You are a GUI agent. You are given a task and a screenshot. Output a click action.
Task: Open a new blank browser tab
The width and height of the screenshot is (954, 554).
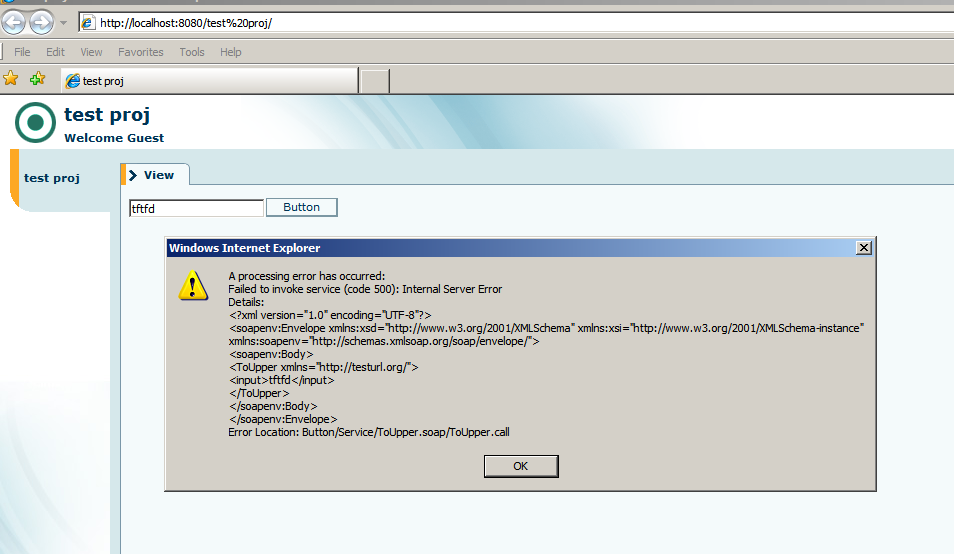coord(374,81)
